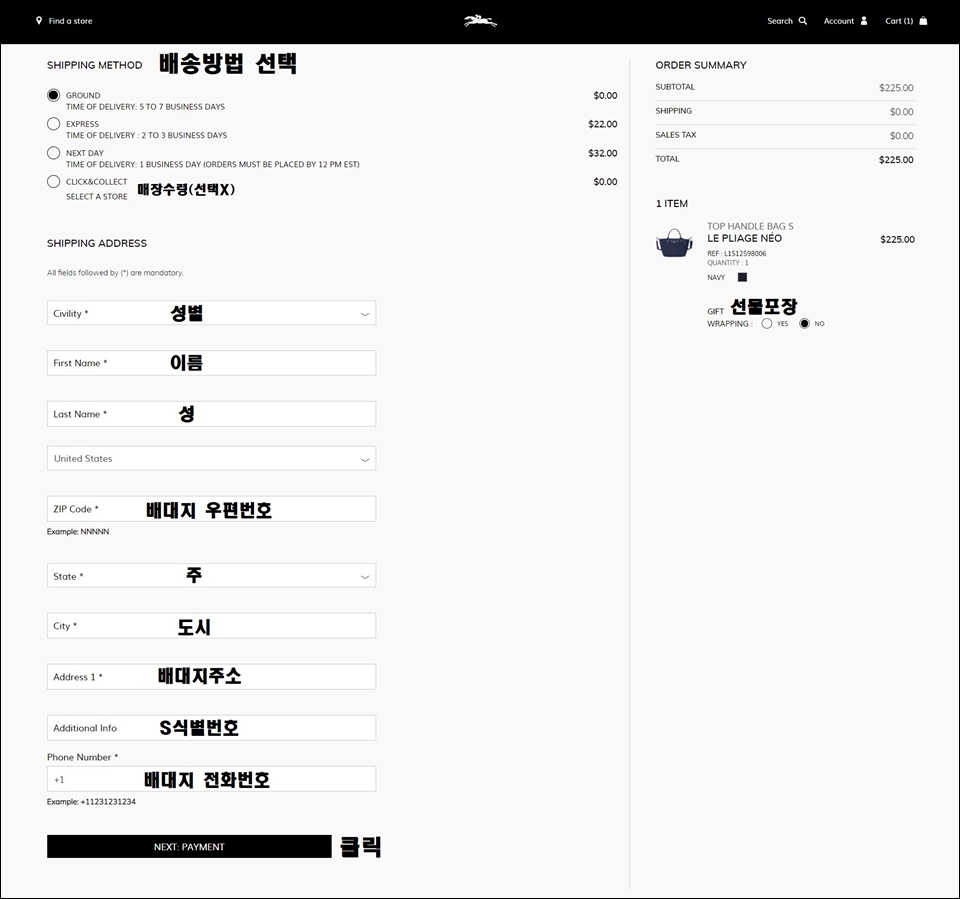Click the City input field

[211, 626]
